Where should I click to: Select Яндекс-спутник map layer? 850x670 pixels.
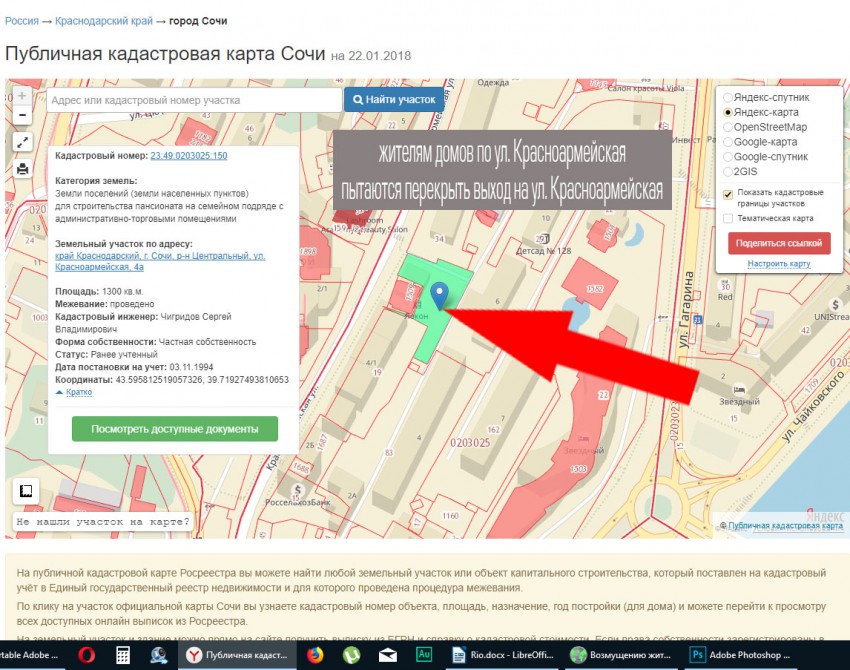[x=728, y=98]
